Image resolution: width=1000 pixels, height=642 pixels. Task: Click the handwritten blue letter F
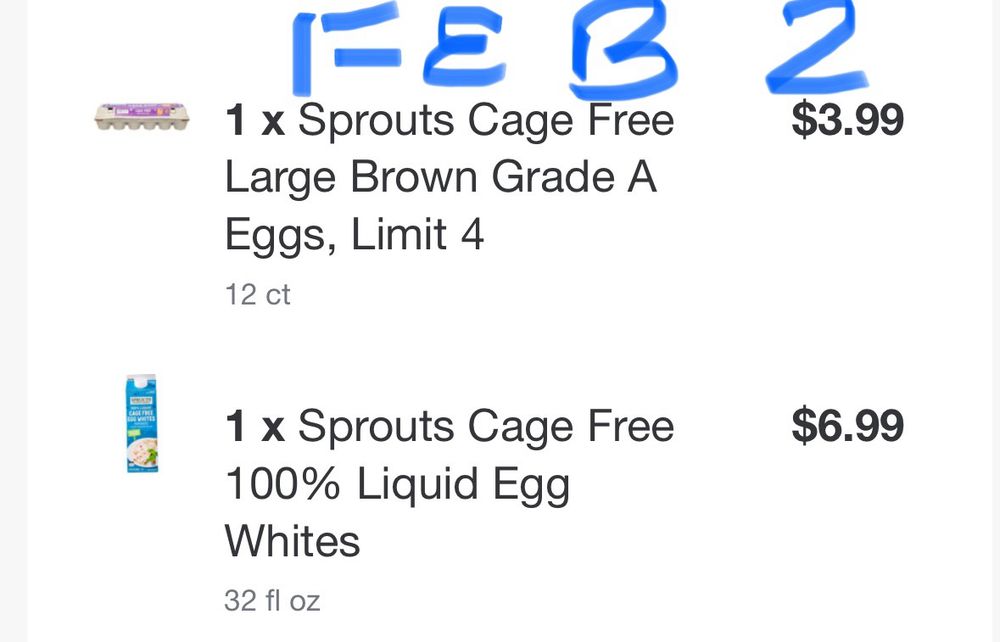pyautogui.click(x=330, y=52)
